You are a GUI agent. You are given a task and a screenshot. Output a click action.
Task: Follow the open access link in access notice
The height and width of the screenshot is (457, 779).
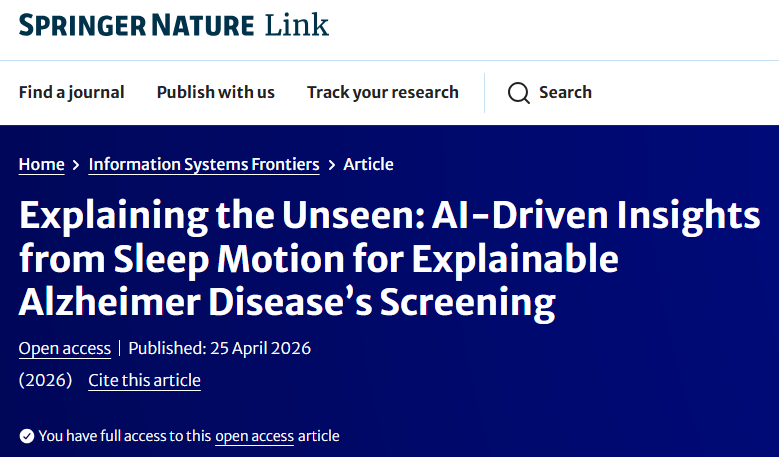(254, 436)
